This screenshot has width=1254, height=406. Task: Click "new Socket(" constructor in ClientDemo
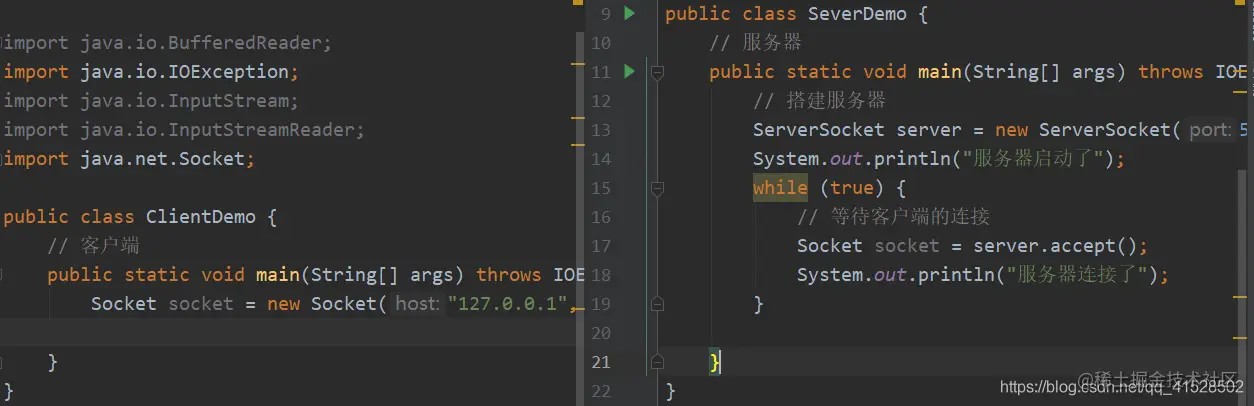(327, 304)
